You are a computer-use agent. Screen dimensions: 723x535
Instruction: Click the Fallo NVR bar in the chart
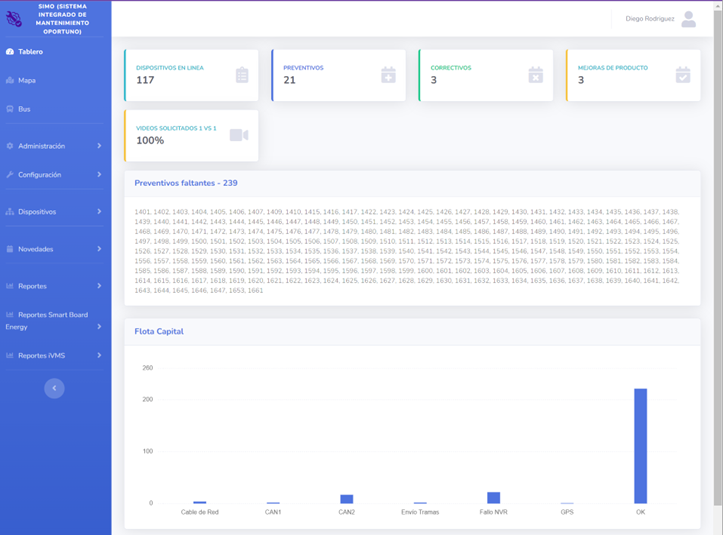point(493,498)
